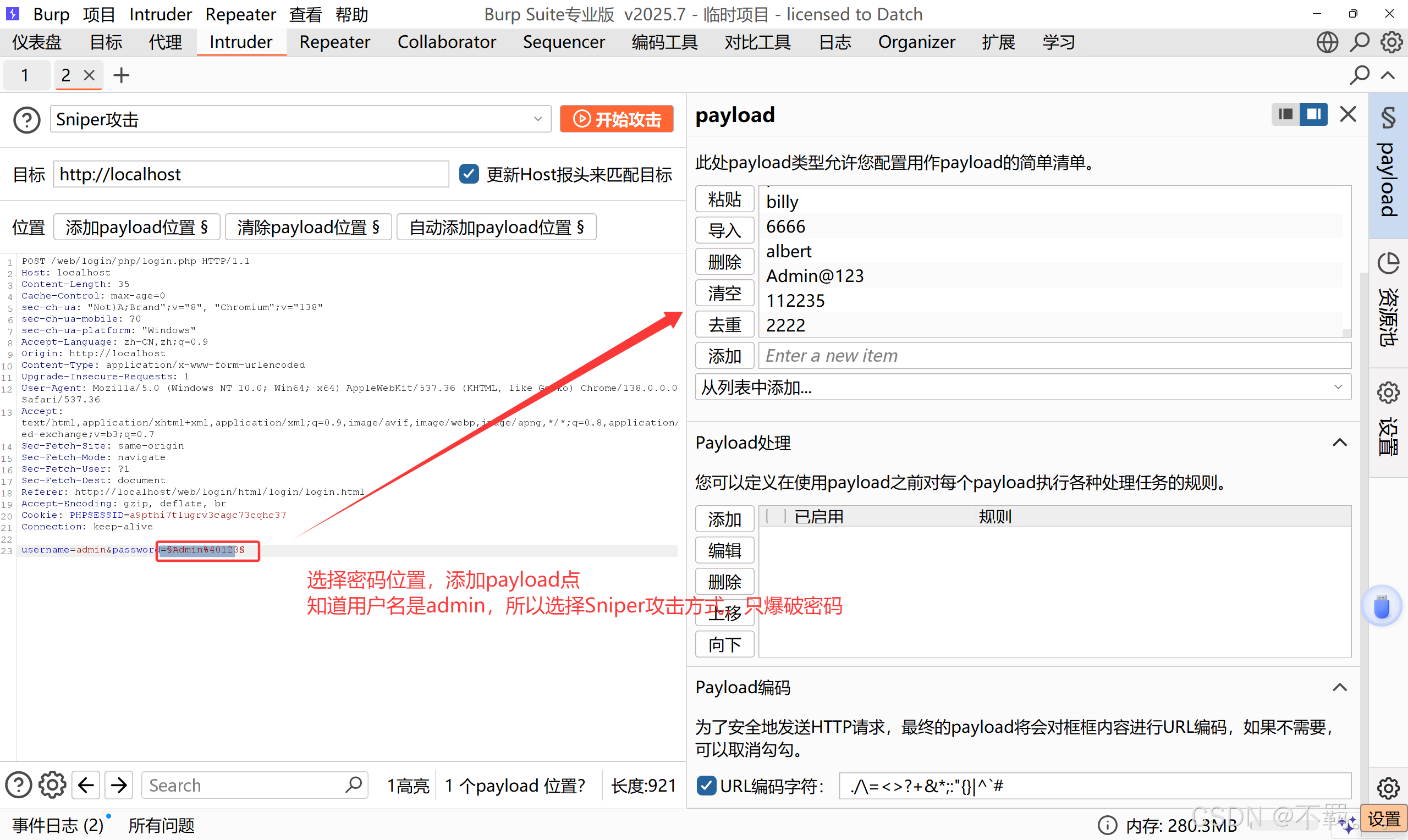Viewport: 1408px width, 840px height.
Task: Click the magnifier inside the Search box
Action: [353, 784]
